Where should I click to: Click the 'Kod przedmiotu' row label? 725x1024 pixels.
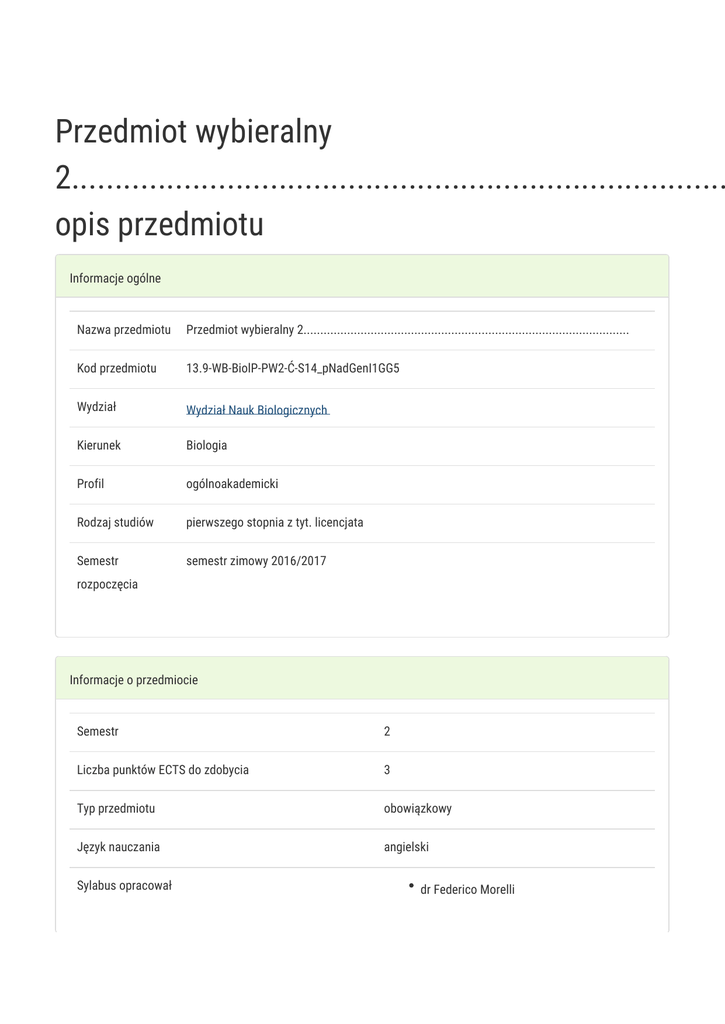116,368
